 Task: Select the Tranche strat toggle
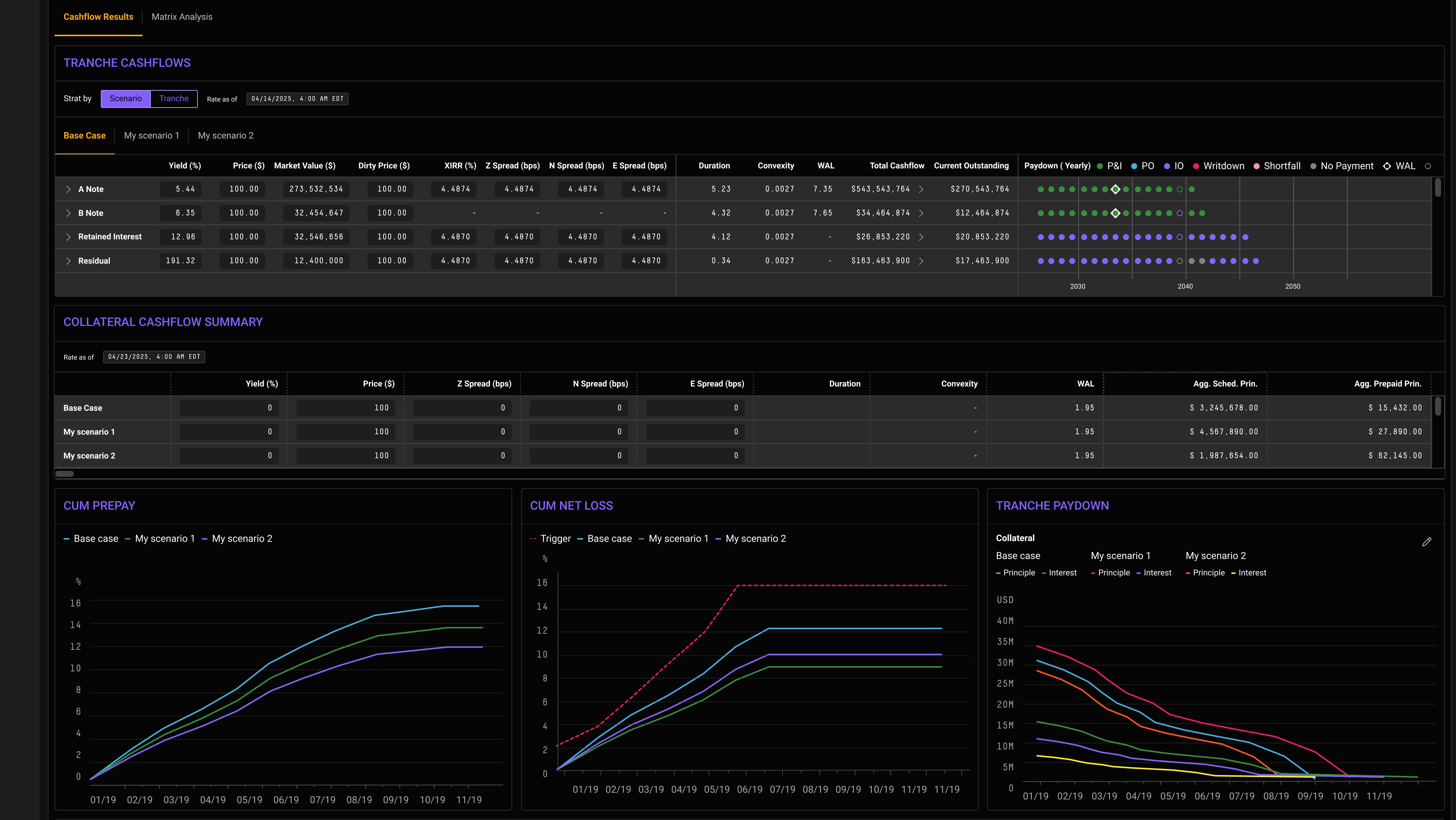pos(174,99)
